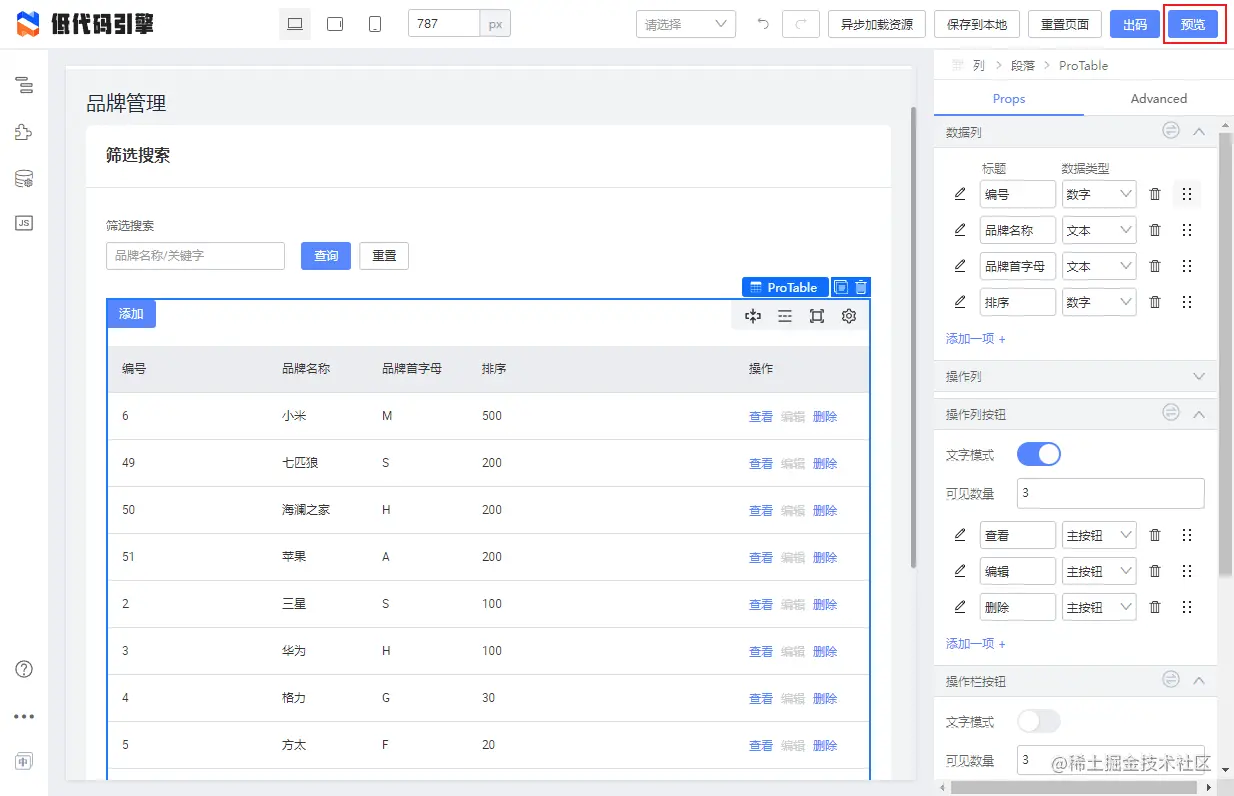The height and width of the screenshot is (796, 1234).
Task: Click the first ProTable toolbar icon
Action: coord(753,316)
